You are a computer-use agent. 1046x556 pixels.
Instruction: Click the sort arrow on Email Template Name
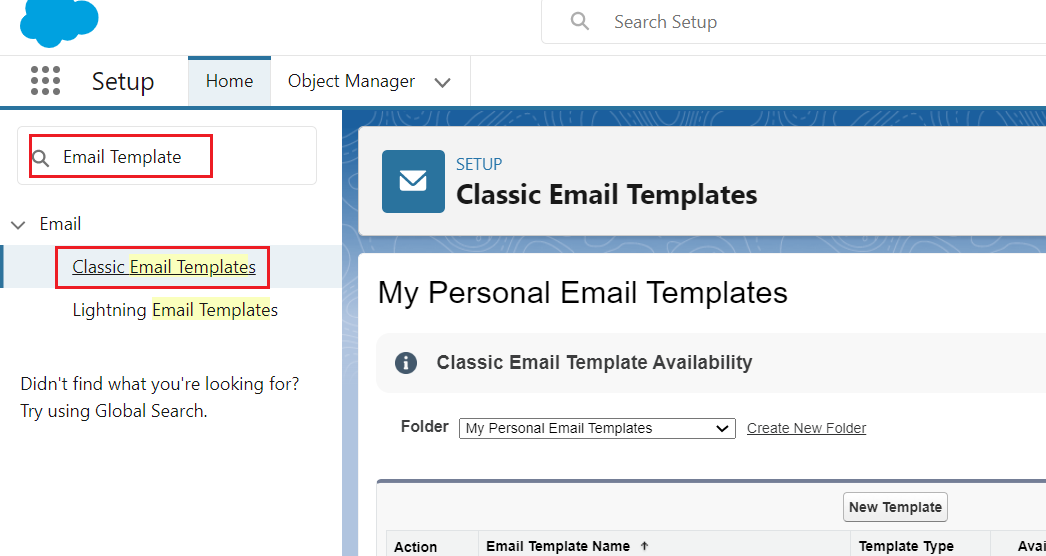pos(644,545)
